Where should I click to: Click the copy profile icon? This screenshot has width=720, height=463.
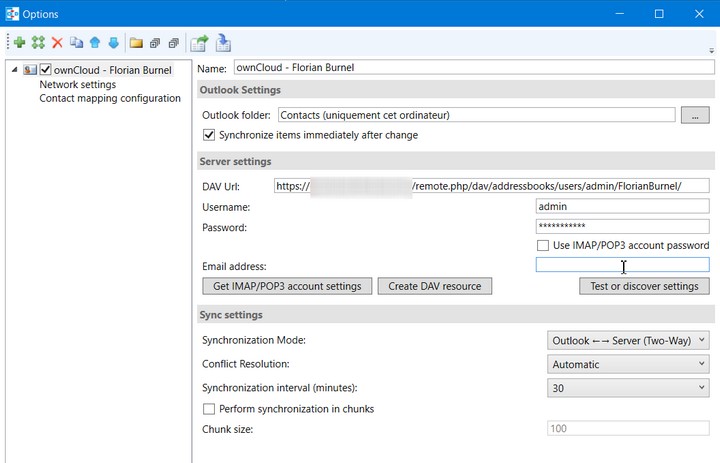coord(76,43)
